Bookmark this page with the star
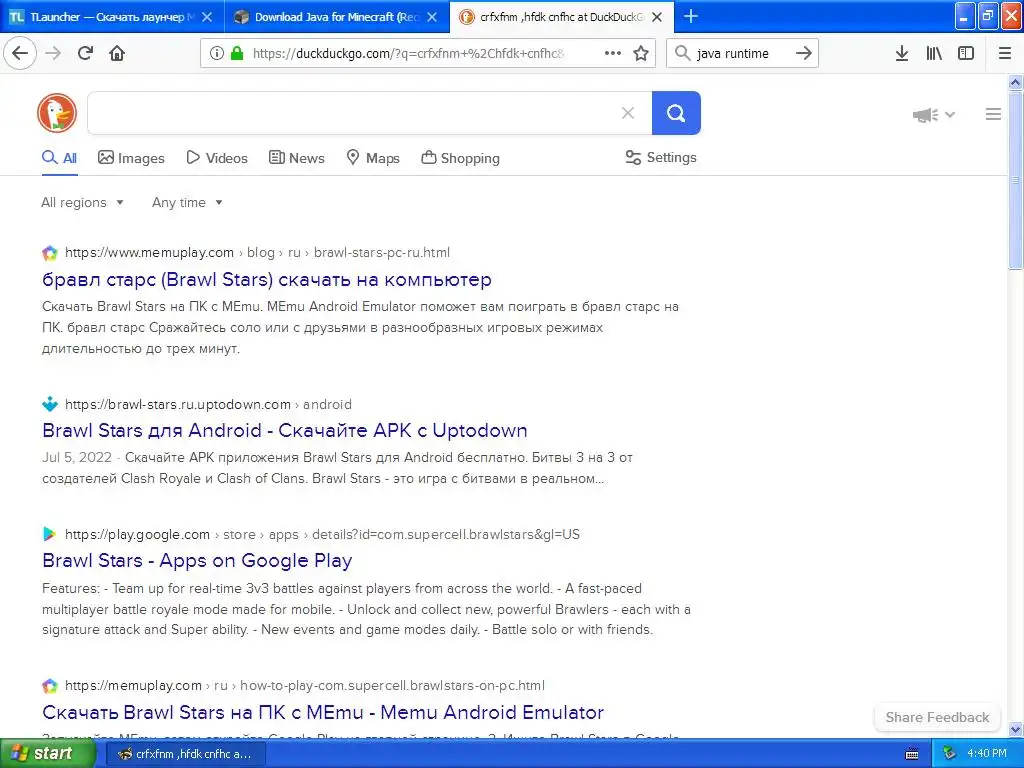Viewport: 1024px width, 768px height. point(641,53)
